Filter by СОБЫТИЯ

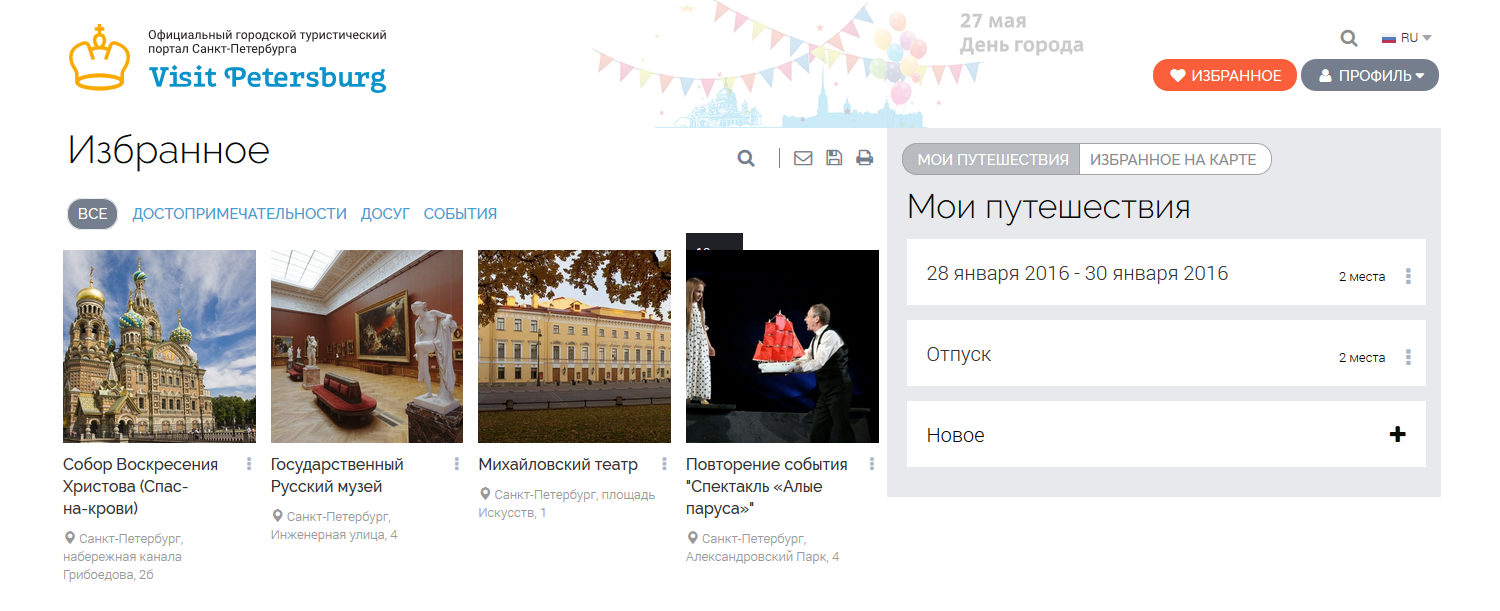coord(460,214)
